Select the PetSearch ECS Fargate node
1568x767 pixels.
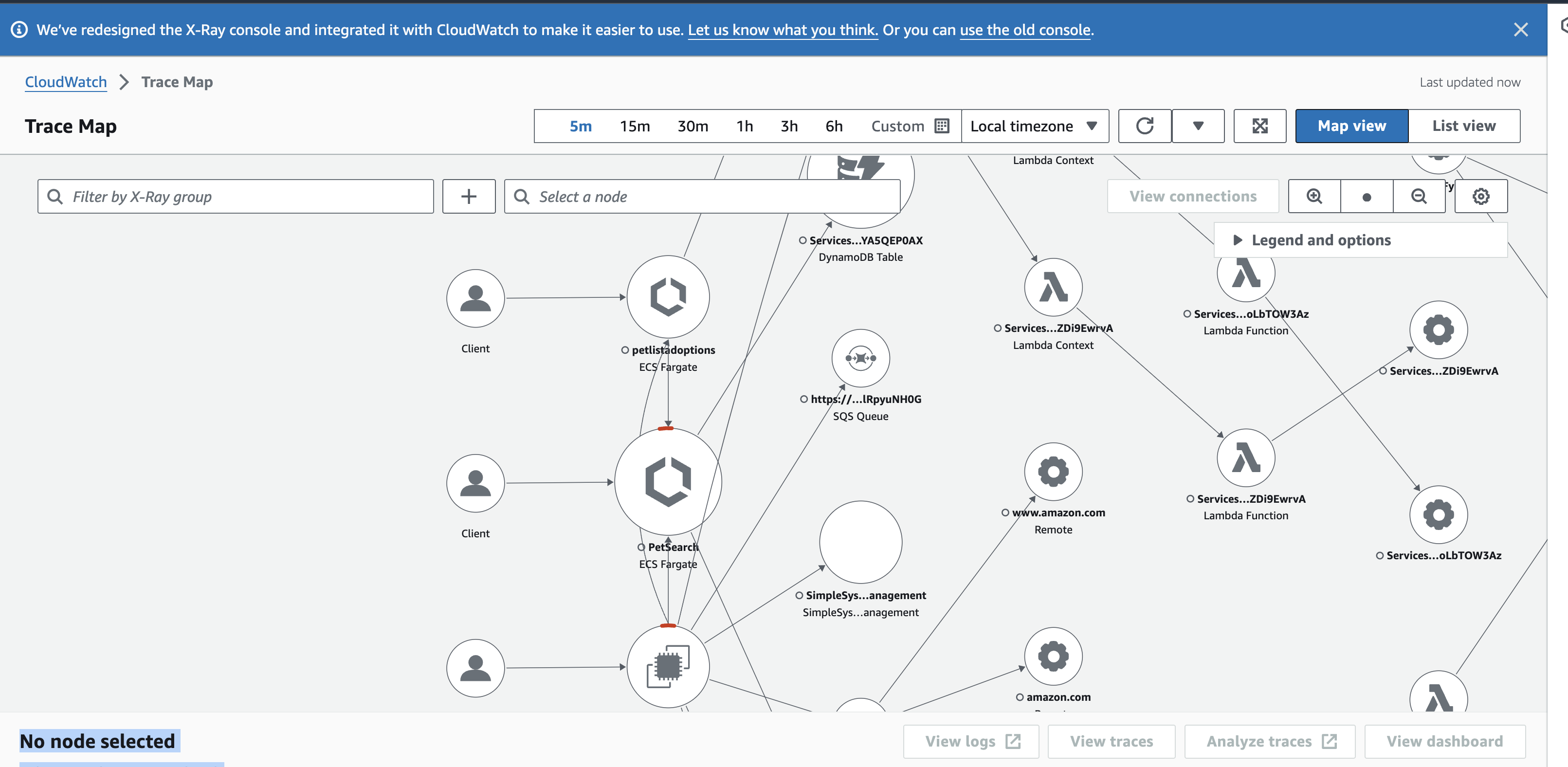pos(668,481)
